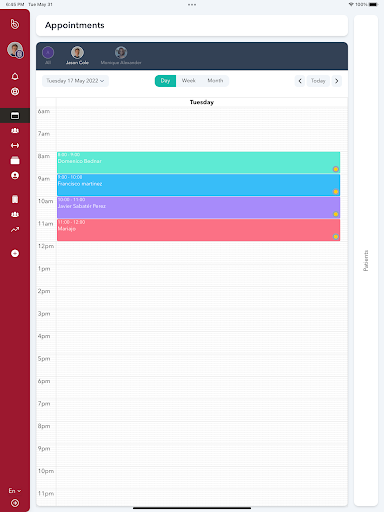Open the person circle account sidebar icon
This screenshot has height=512, width=384.
tap(15, 176)
